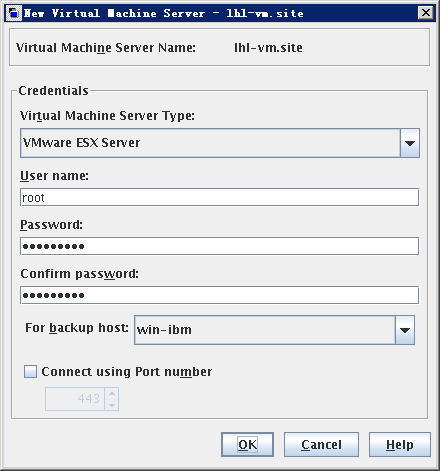Click the Connect using Port number label
This screenshot has width=440, height=471.
tap(127, 372)
